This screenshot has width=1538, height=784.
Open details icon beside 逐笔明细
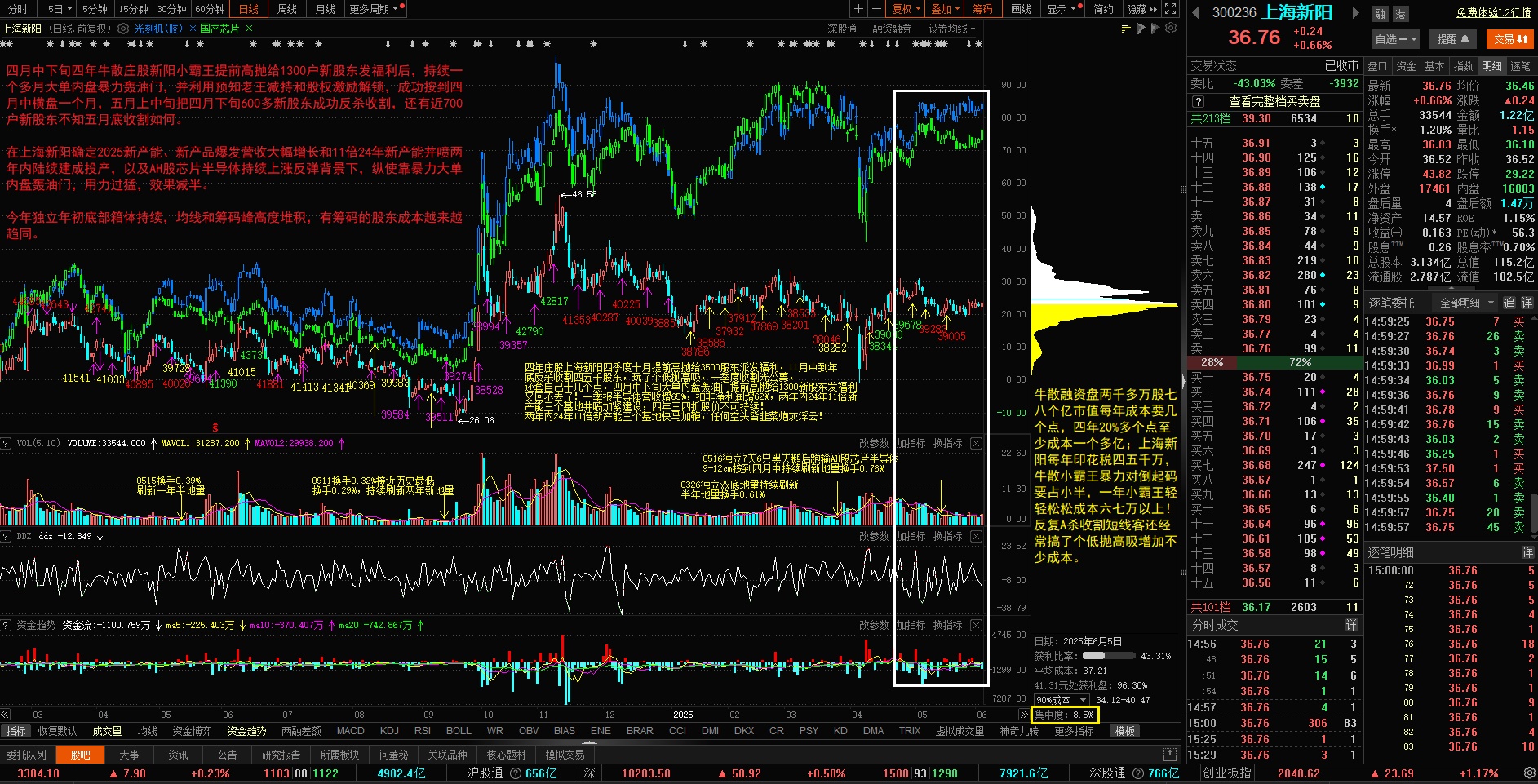(1527, 552)
